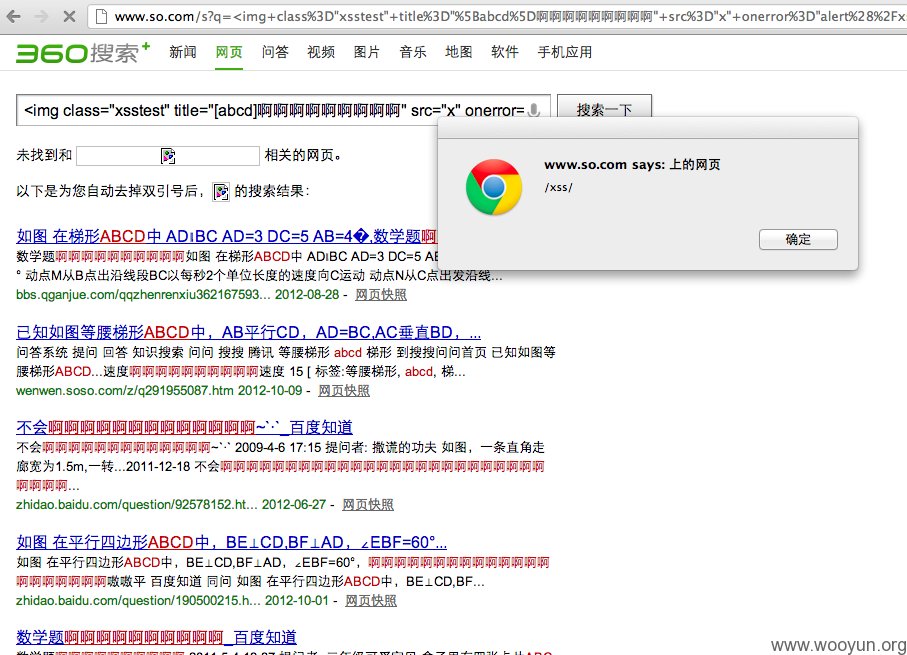
Task: Click the 360搜索 logo
Action: pos(83,53)
